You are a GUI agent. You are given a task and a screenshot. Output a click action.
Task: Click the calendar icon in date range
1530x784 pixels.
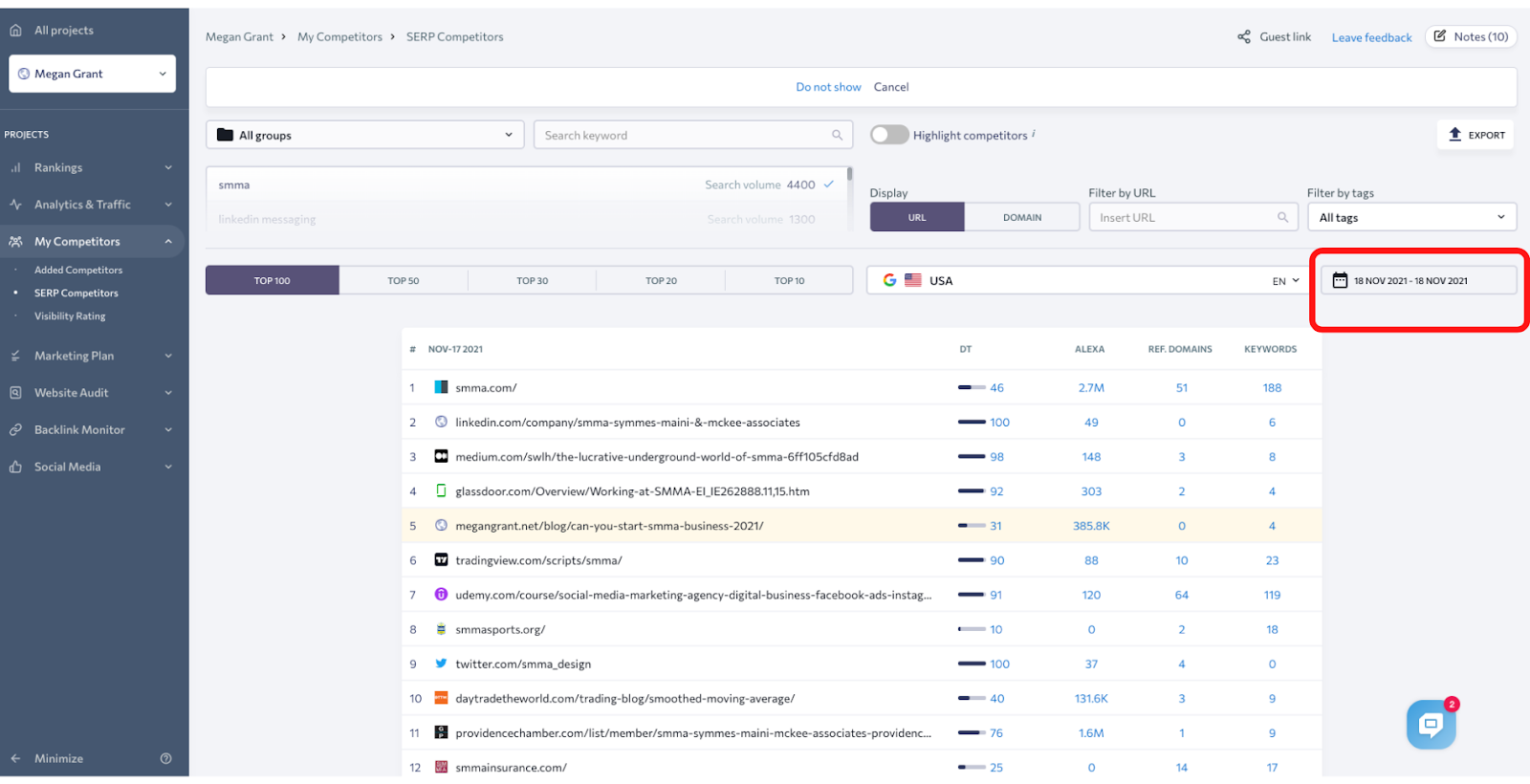pyautogui.click(x=1340, y=280)
